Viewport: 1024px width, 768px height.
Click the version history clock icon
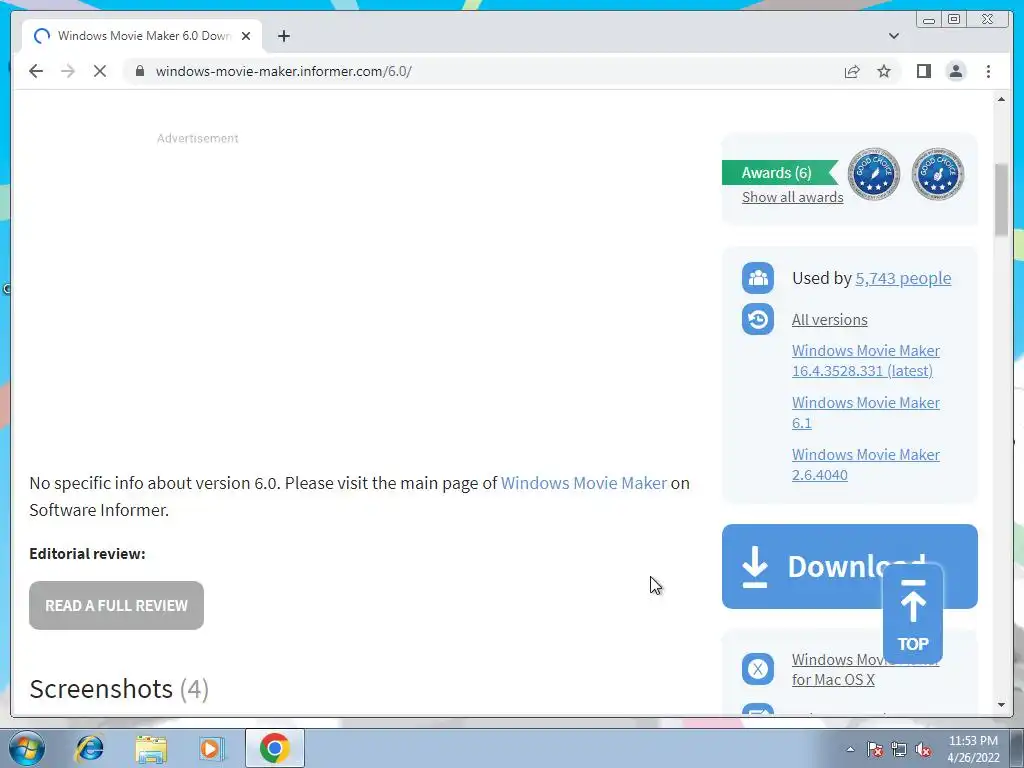(x=758, y=319)
